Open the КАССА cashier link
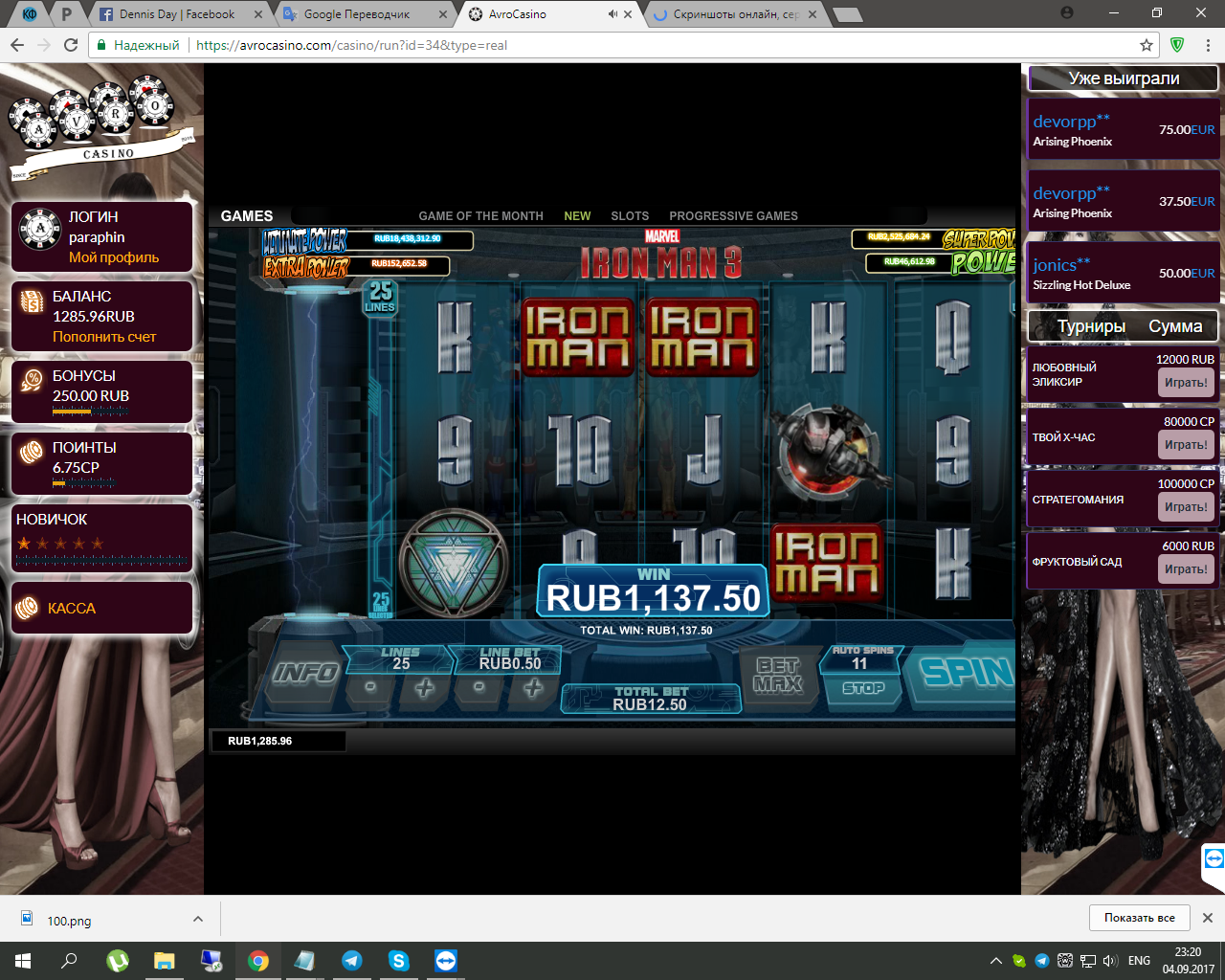Screen dimensions: 1225x980 (72, 609)
